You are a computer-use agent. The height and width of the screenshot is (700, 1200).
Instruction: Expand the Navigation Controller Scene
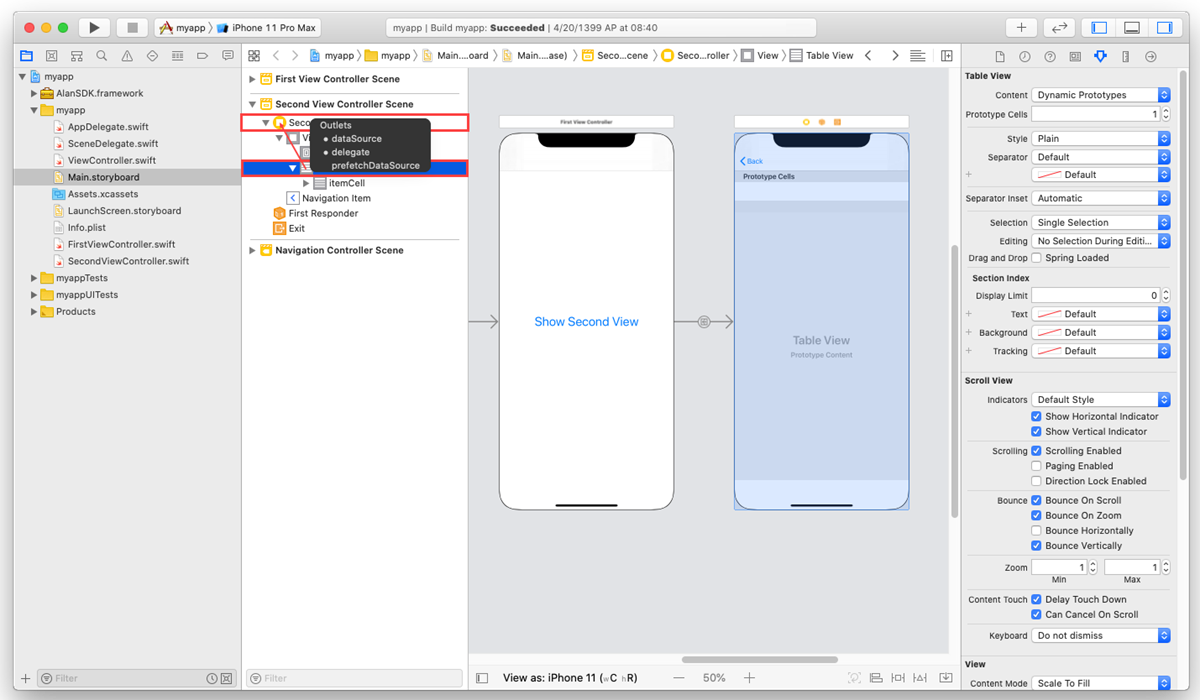coord(251,250)
